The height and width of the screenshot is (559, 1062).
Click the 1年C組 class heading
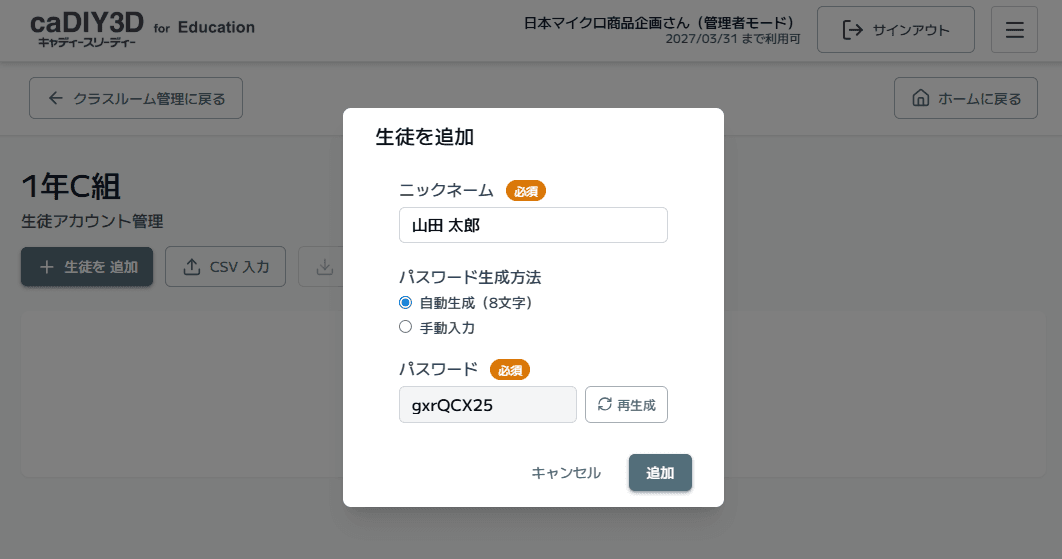(x=70, y=186)
